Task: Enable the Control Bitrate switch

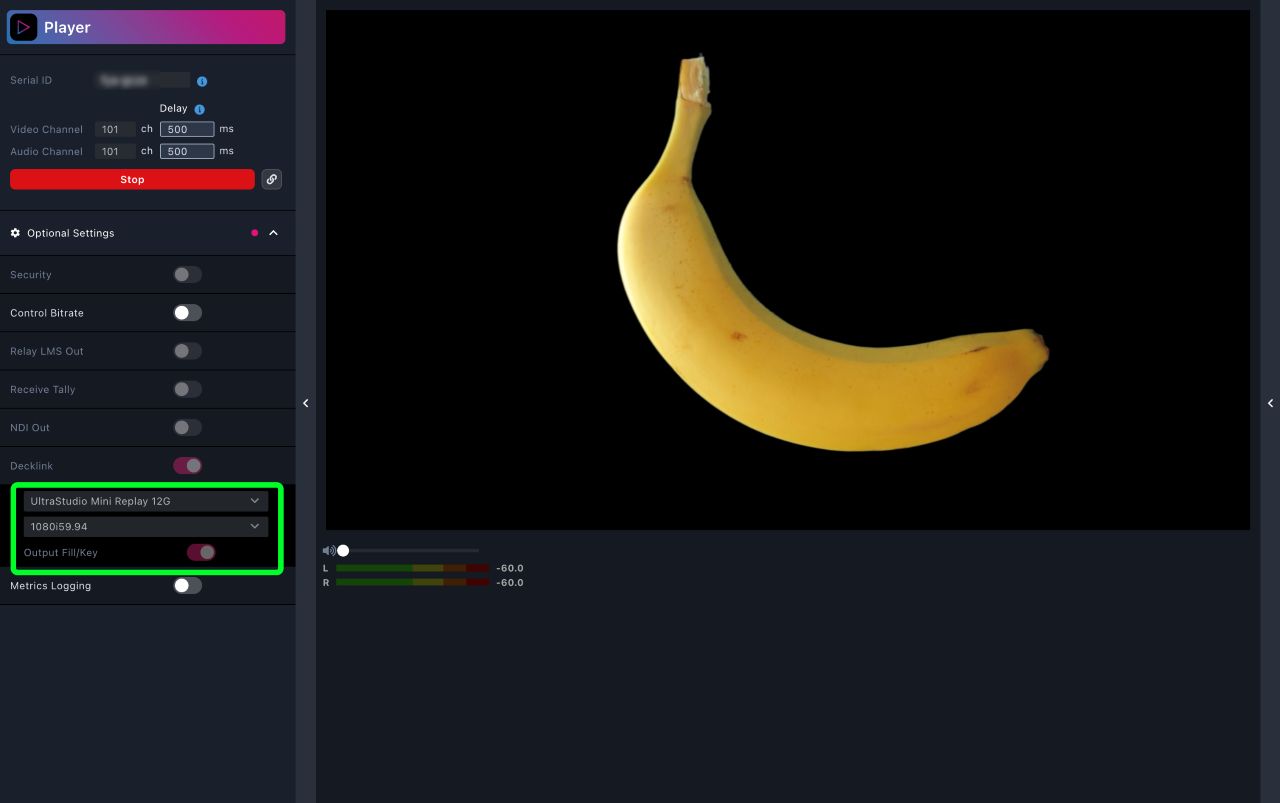Action: [187, 313]
